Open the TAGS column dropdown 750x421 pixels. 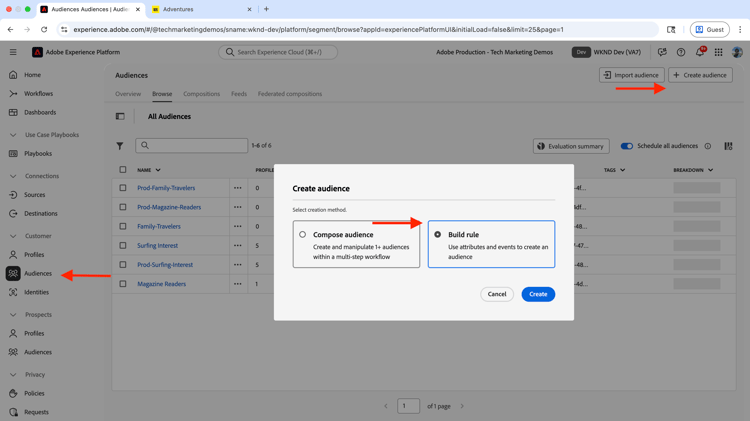pyautogui.click(x=622, y=170)
